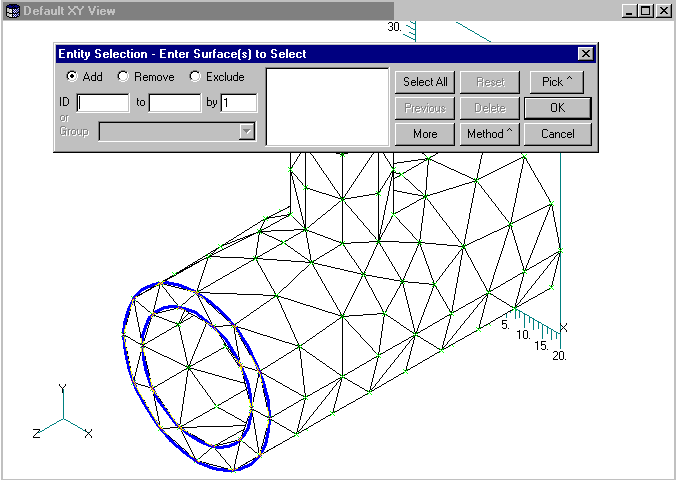Click the '20.' ruler label
This screenshot has height=480, width=676.
(559, 356)
